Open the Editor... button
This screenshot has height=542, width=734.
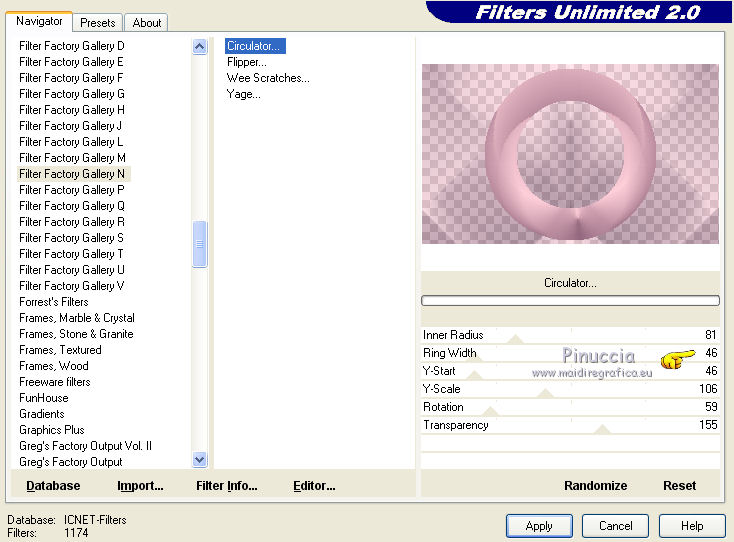(x=314, y=486)
